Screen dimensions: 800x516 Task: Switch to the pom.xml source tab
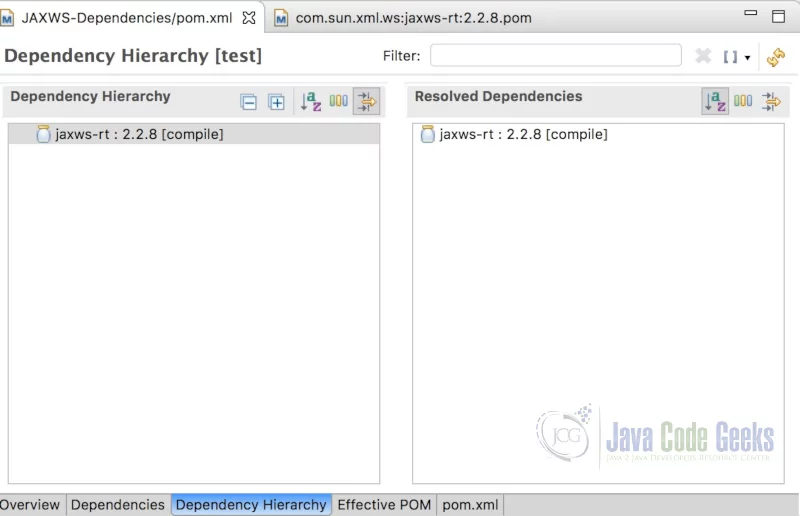pos(470,505)
